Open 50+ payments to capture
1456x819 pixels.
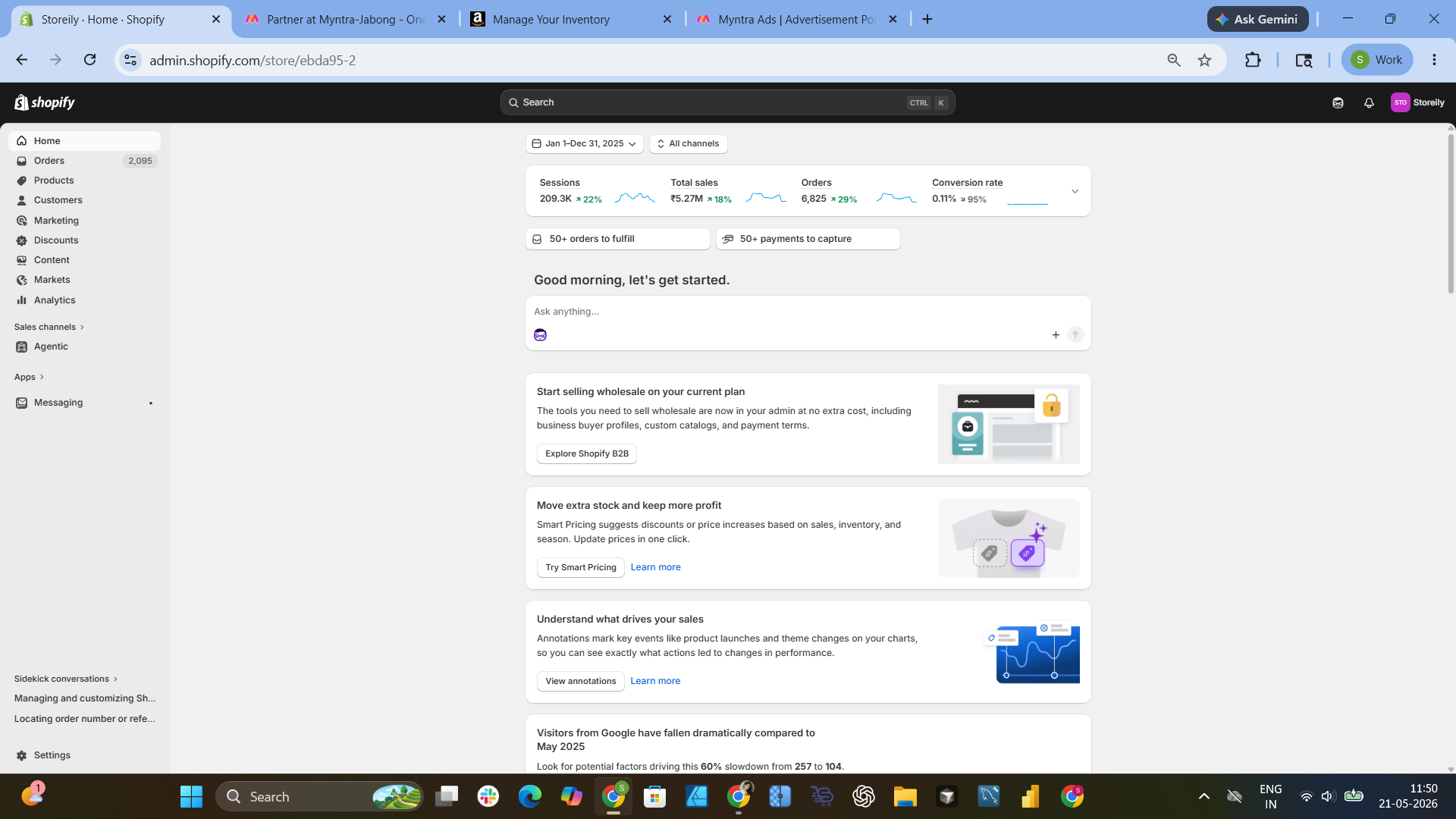[808, 239]
